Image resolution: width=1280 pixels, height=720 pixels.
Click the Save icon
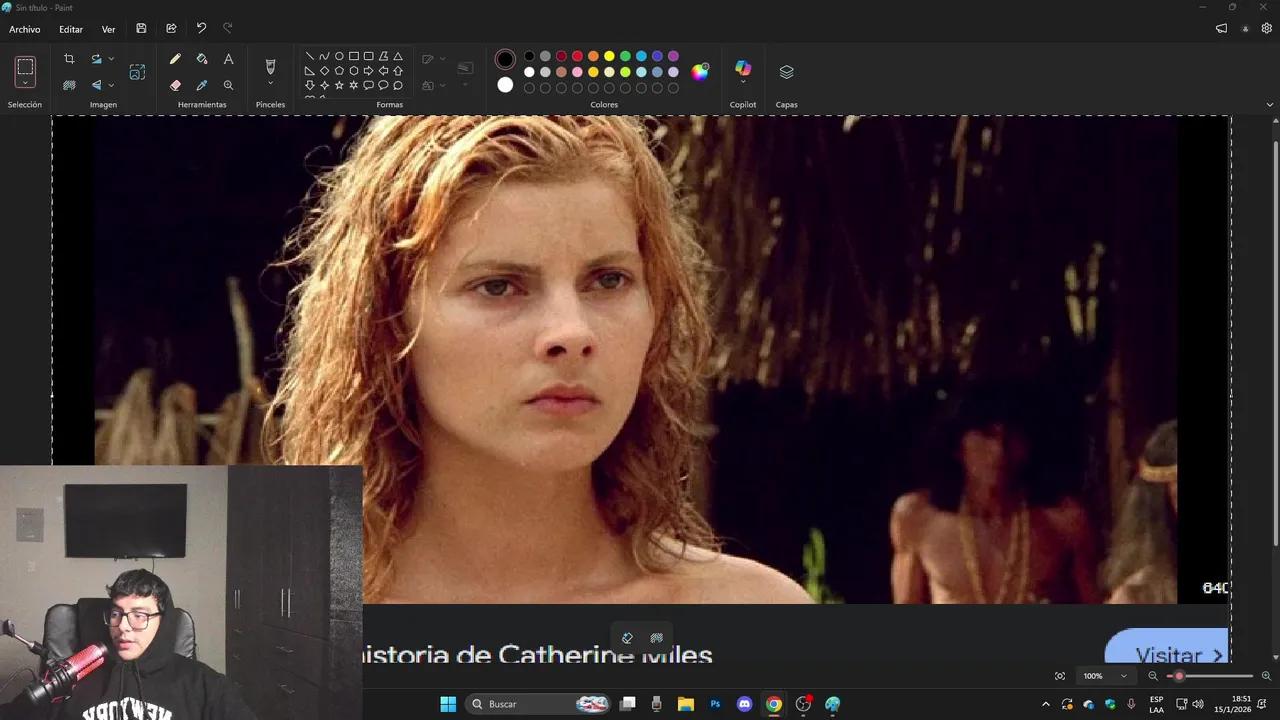141,29
